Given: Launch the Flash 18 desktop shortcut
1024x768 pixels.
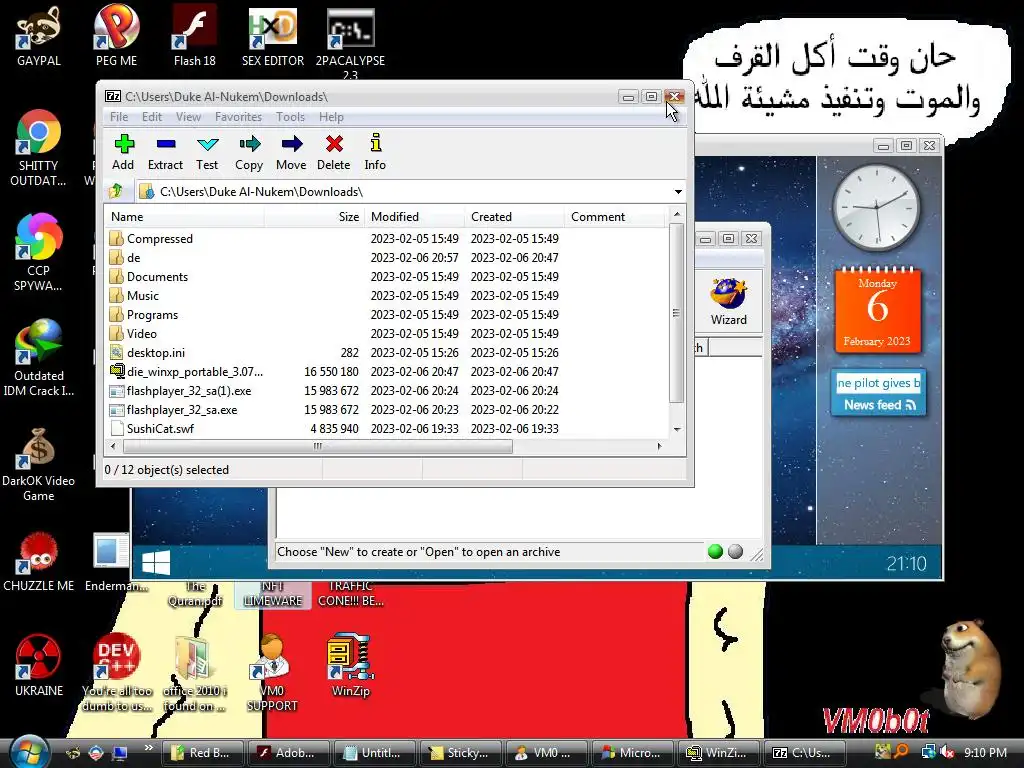Looking at the screenshot, I should pos(195,36).
